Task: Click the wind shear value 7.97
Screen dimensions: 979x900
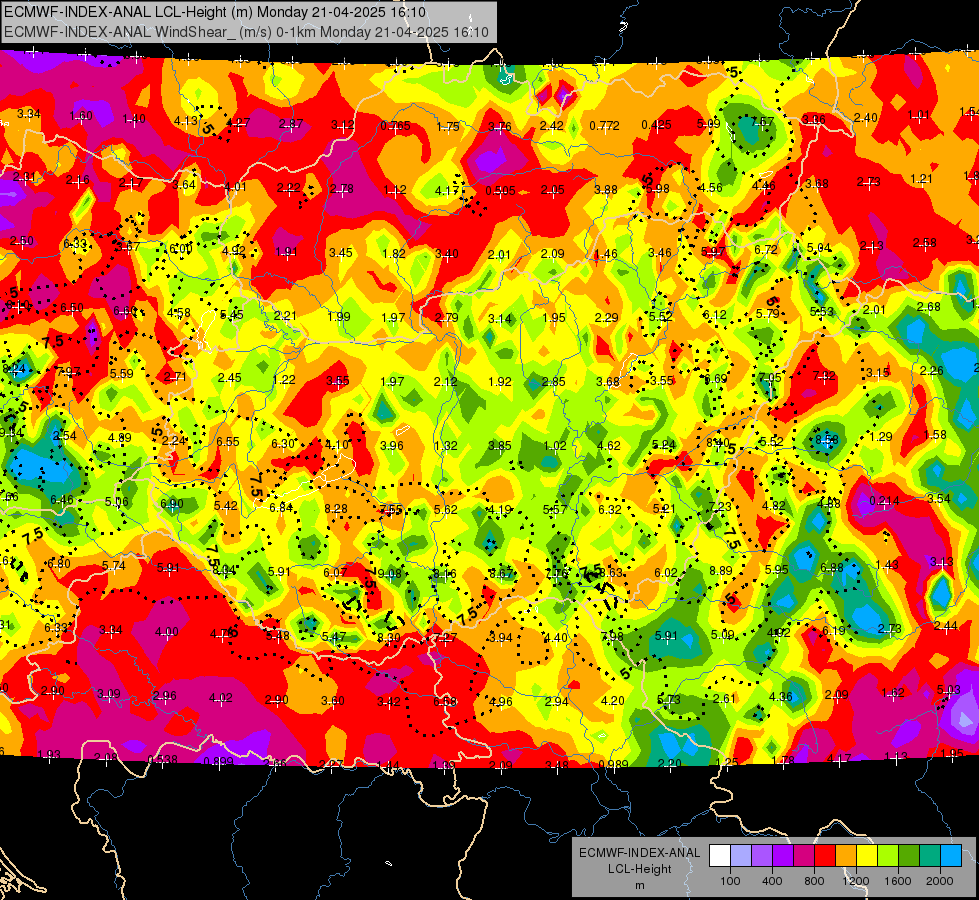Action: coord(69,372)
